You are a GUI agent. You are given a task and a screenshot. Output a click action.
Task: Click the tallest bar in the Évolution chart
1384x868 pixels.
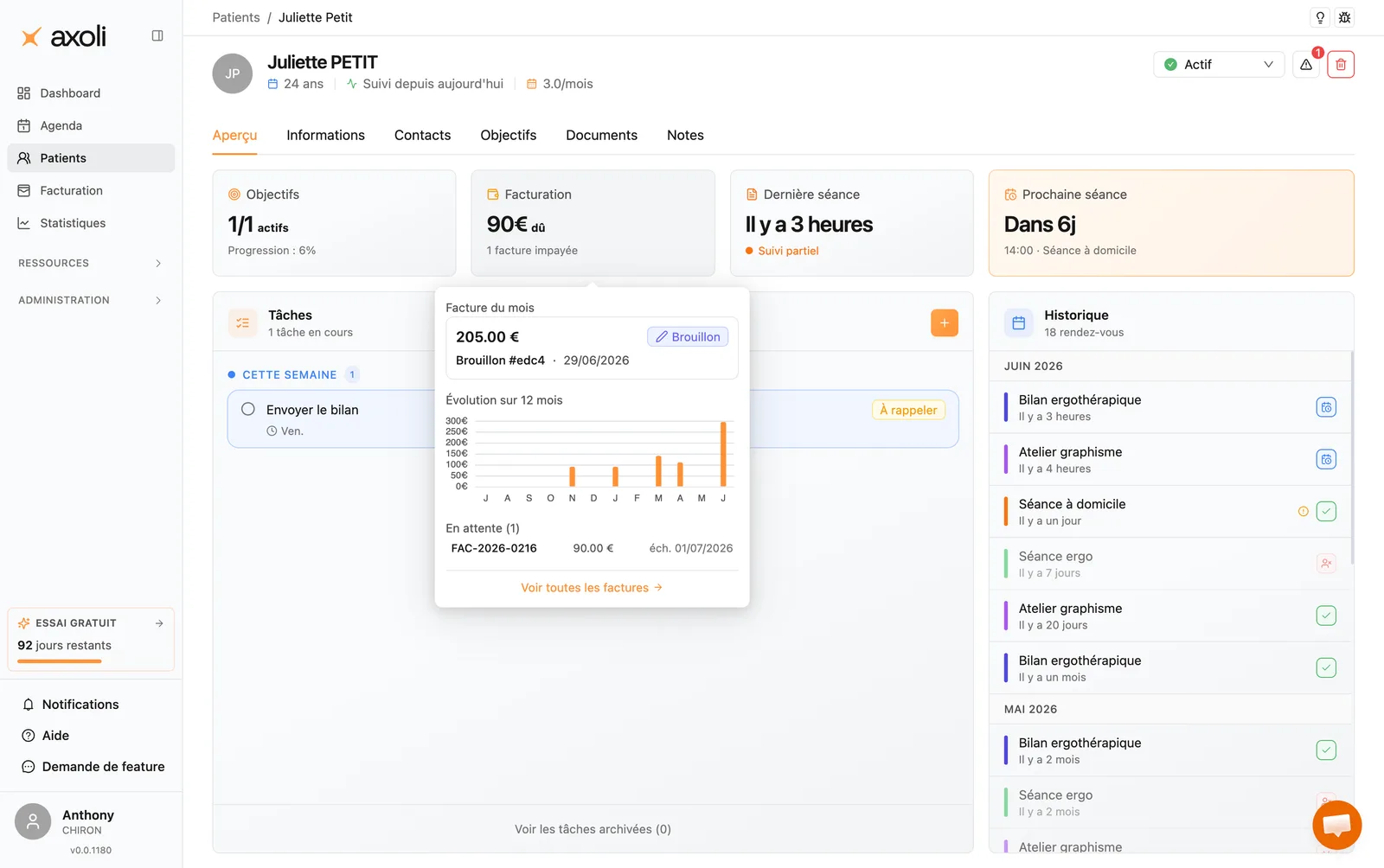723,454
